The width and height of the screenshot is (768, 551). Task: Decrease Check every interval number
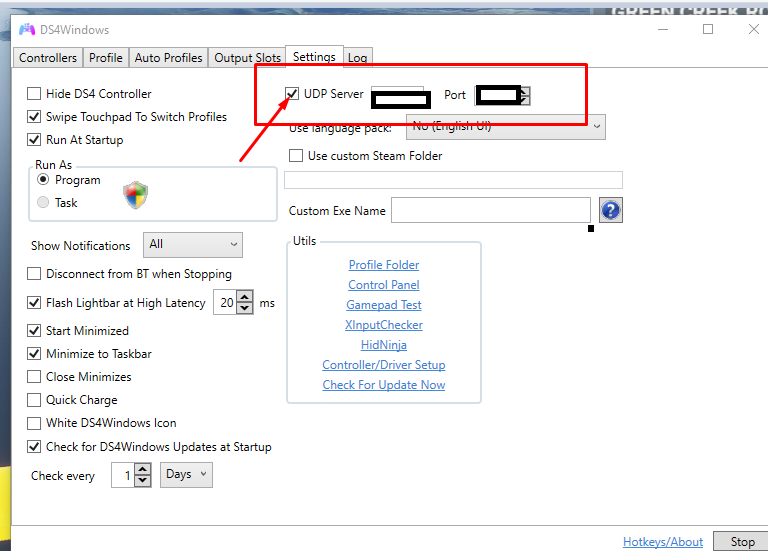coord(143,481)
